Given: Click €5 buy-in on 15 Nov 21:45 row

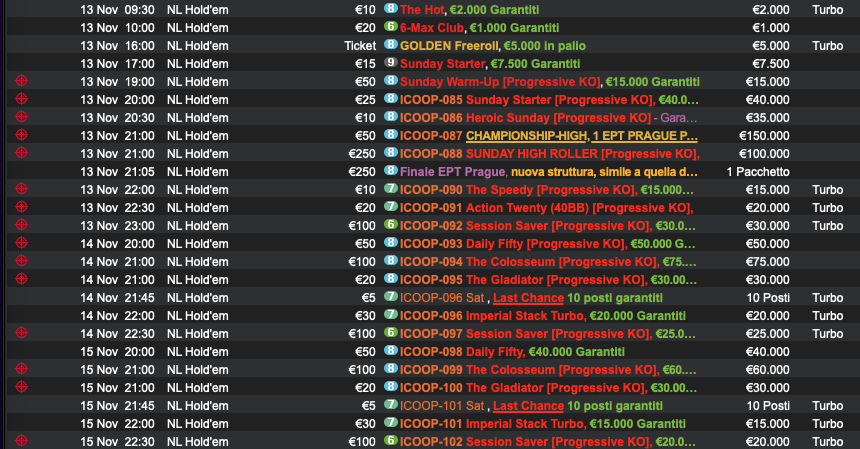Looking at the screenshot, I should coord(368,406).
